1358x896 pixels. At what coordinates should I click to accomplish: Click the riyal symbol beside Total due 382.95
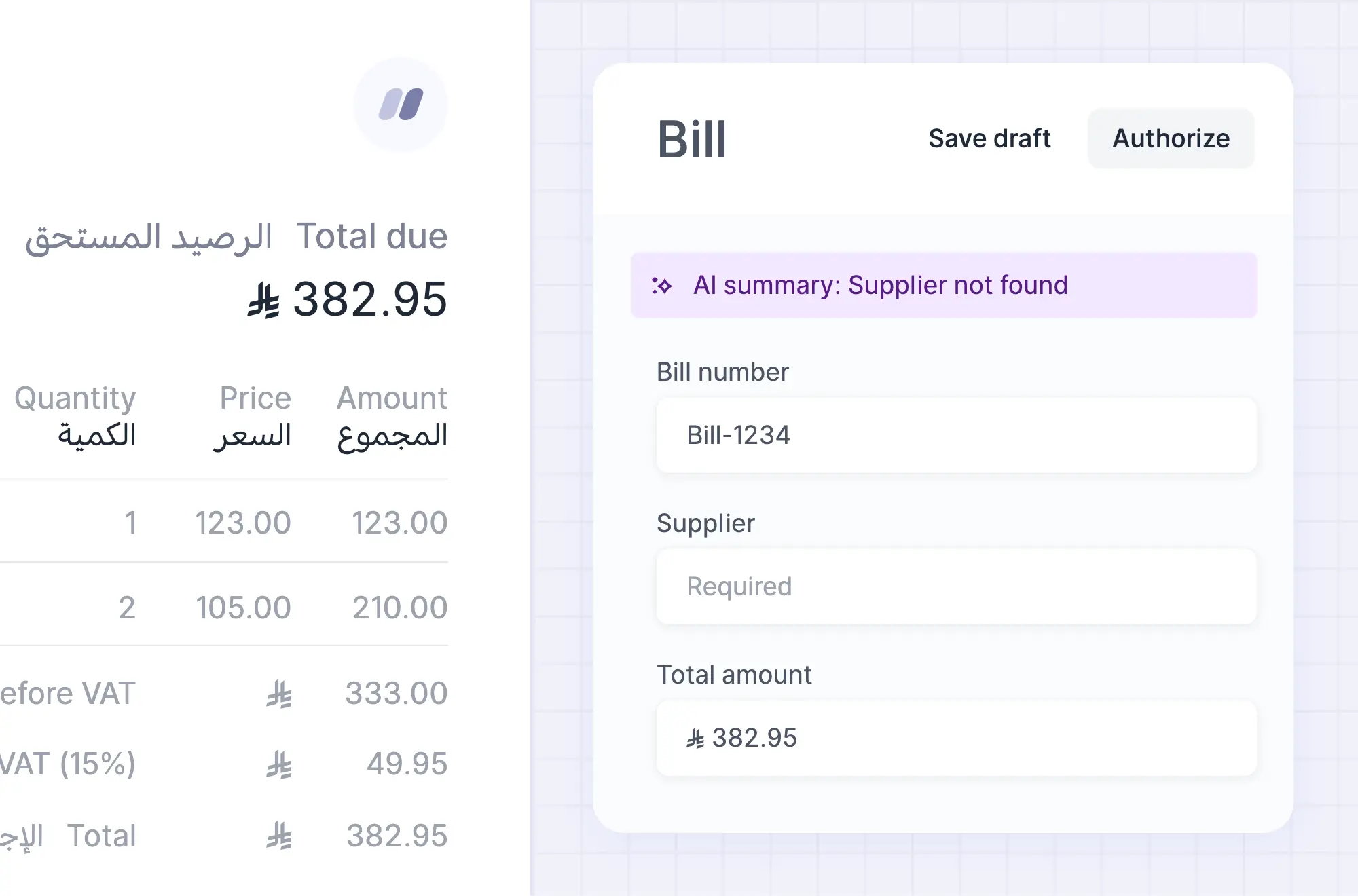pyautogui.click(x=263, y=300)
